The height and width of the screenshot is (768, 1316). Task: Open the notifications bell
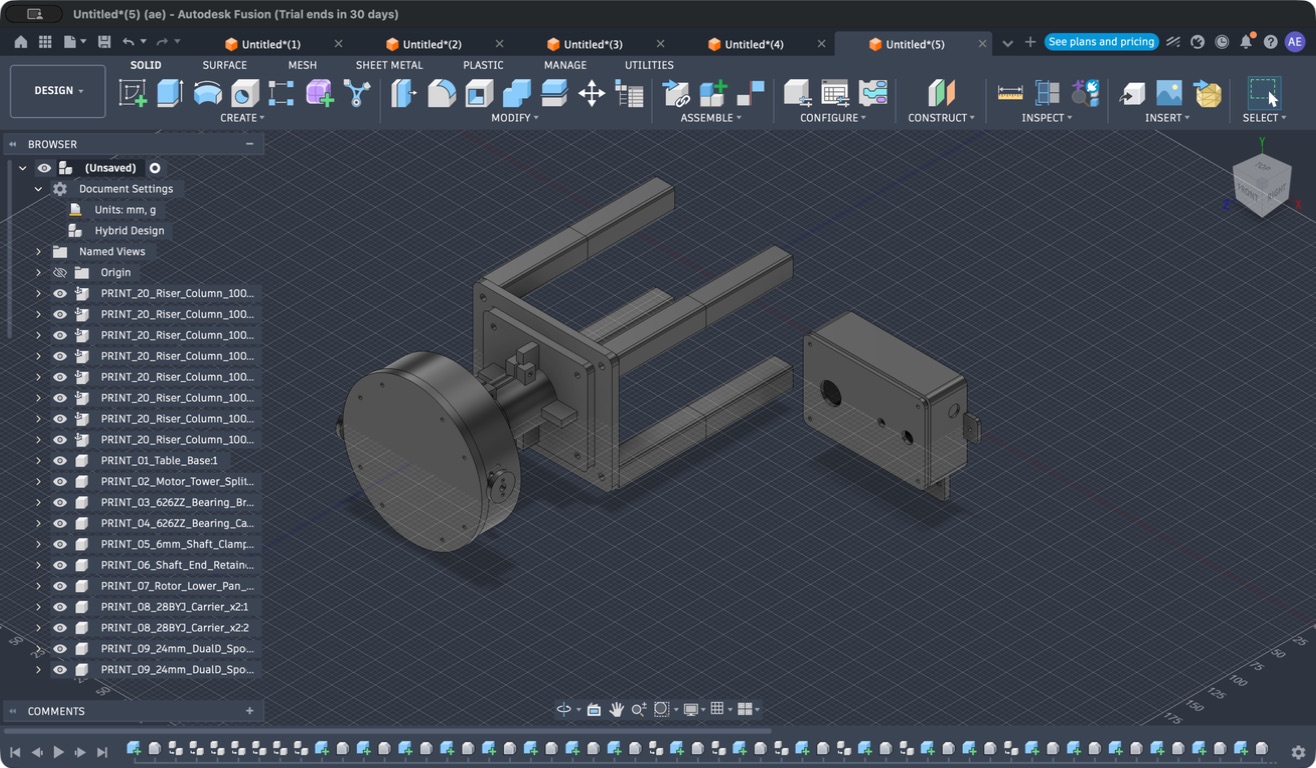tap(1246, 42)
